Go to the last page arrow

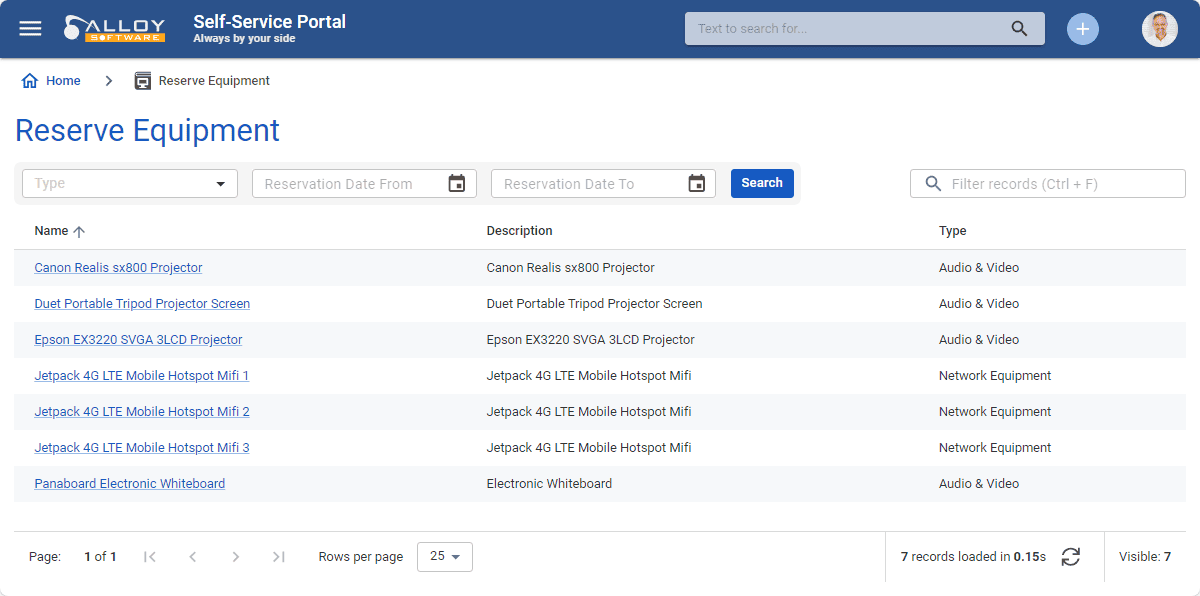279,557
